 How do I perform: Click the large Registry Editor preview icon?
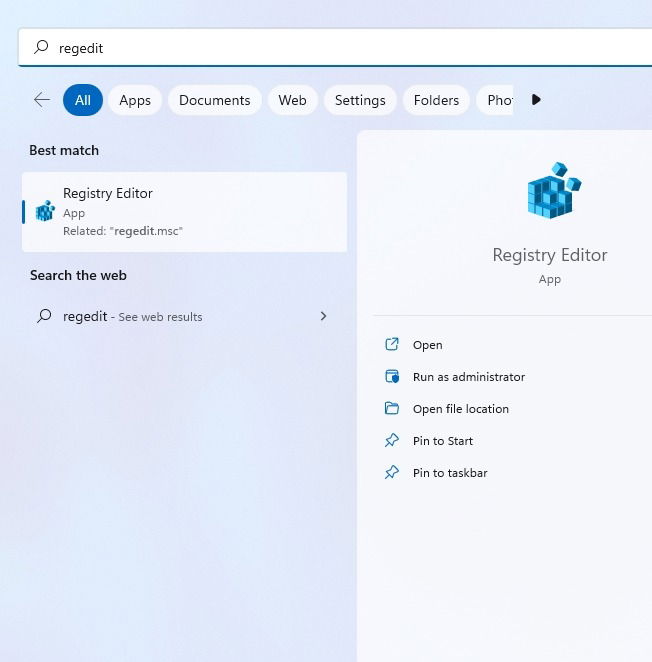(554, 190)
